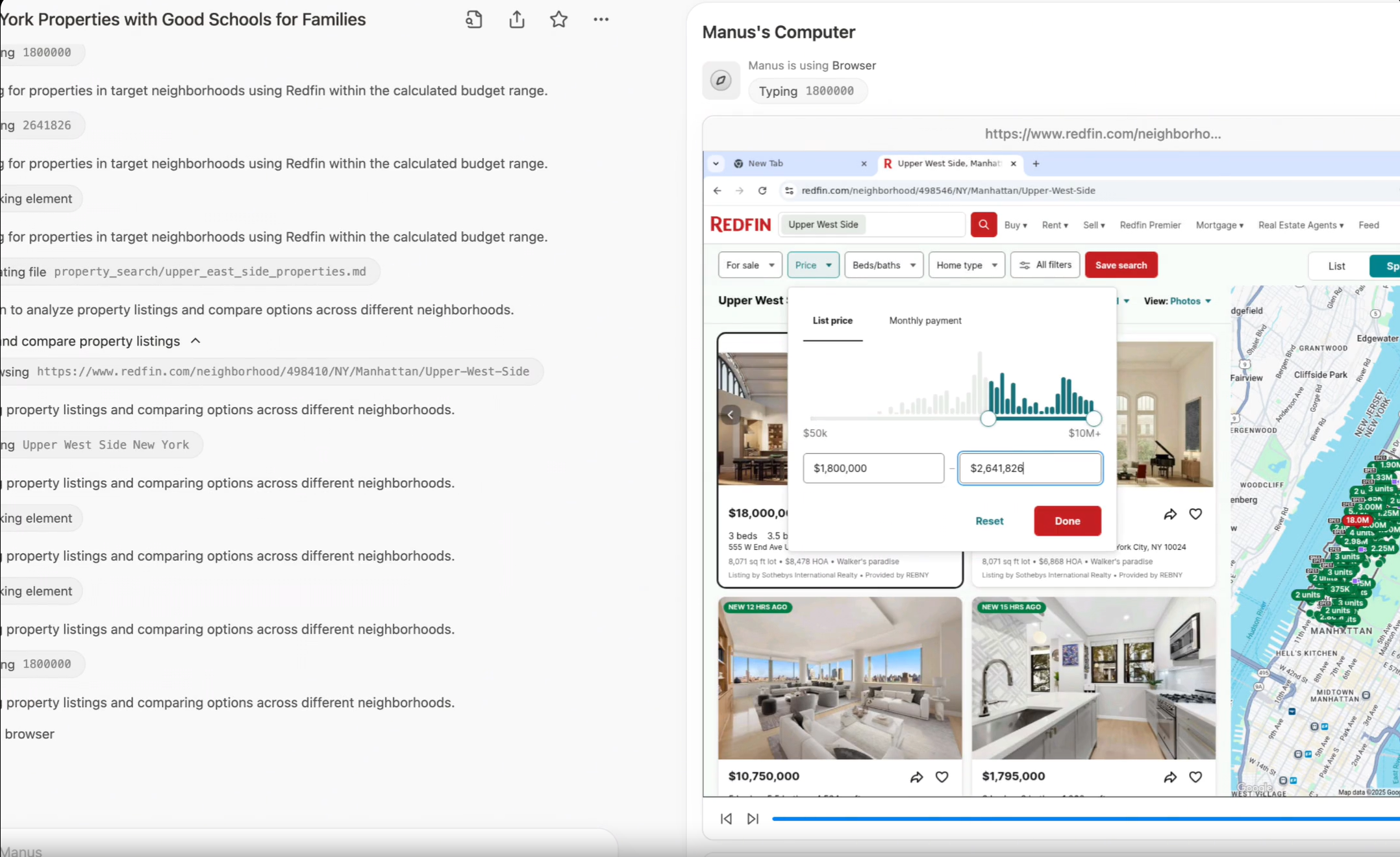Image resolution: width=1400 pixels, height=857 pixels.
Task: Click the minimum price slider handle
Action: [988, 419]
